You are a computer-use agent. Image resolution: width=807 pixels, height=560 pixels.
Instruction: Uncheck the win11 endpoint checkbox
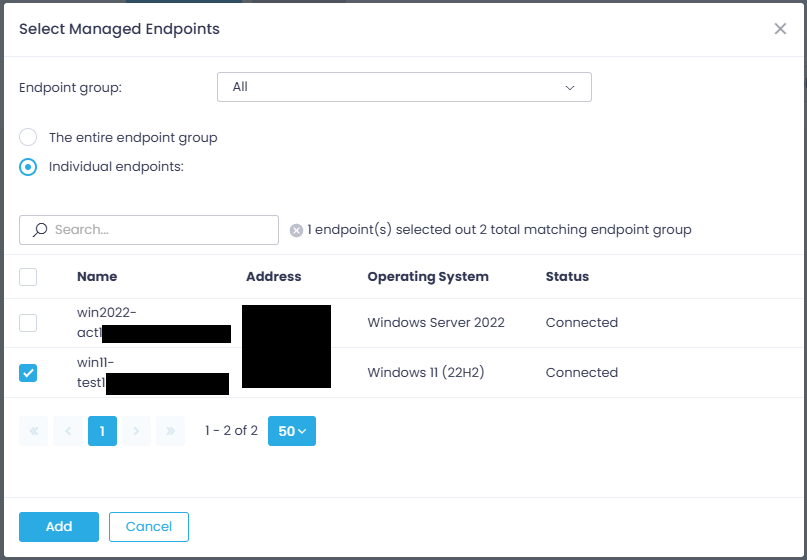click(29, 373)
